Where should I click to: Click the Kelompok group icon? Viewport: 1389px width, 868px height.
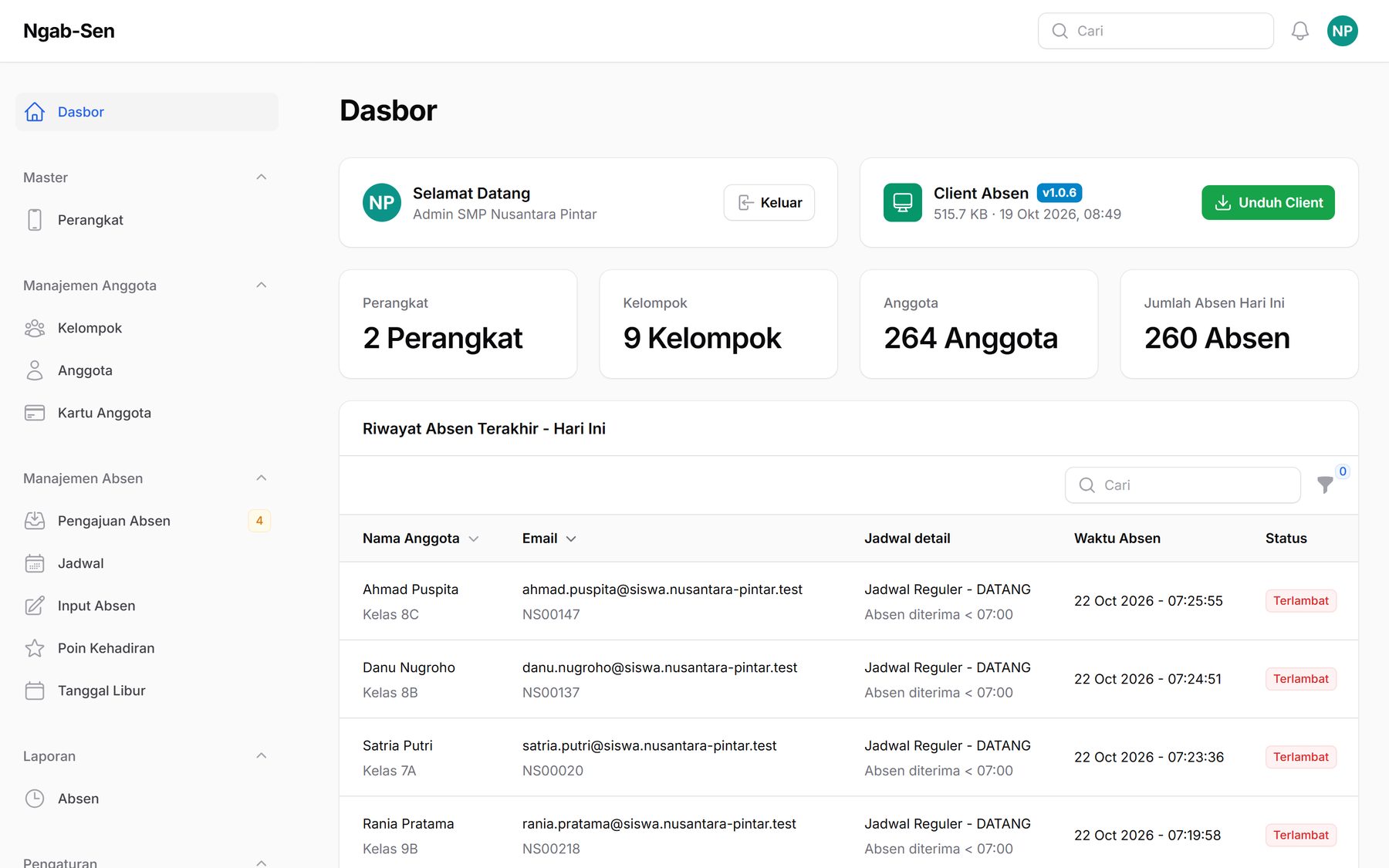35,328
